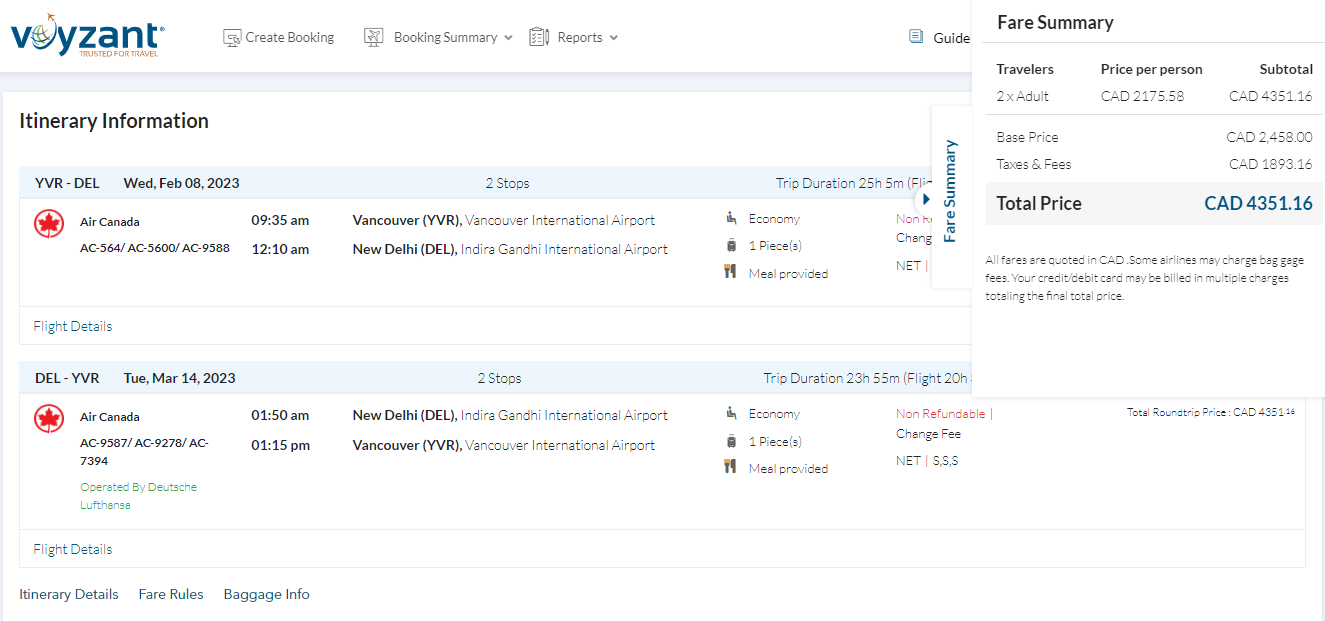Open the Itinerary Details link

tap(69, 594)
